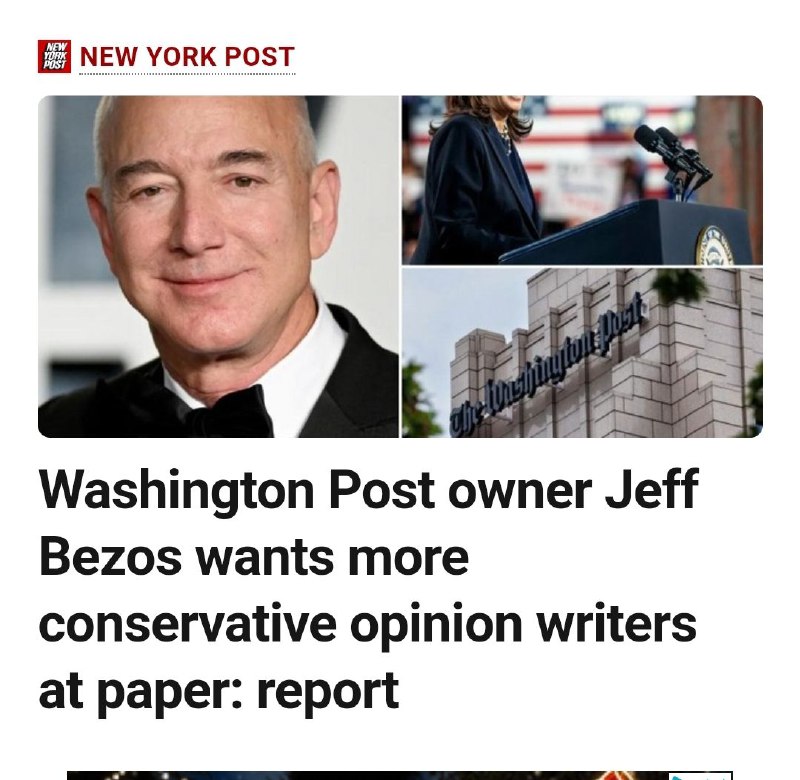Click the seal emblem on the podium

[x=715, y=246]
